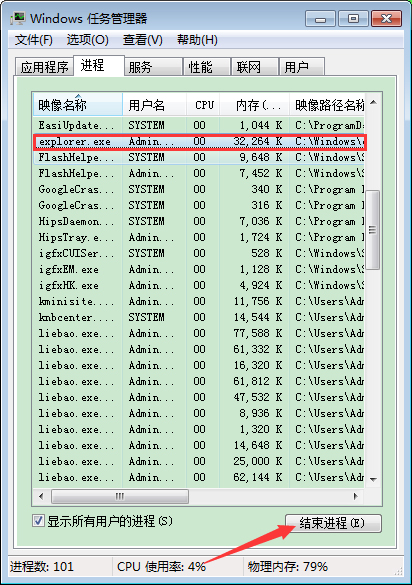
Task: Select the igfxEM.exe process
Action: [x=199, y=269]
